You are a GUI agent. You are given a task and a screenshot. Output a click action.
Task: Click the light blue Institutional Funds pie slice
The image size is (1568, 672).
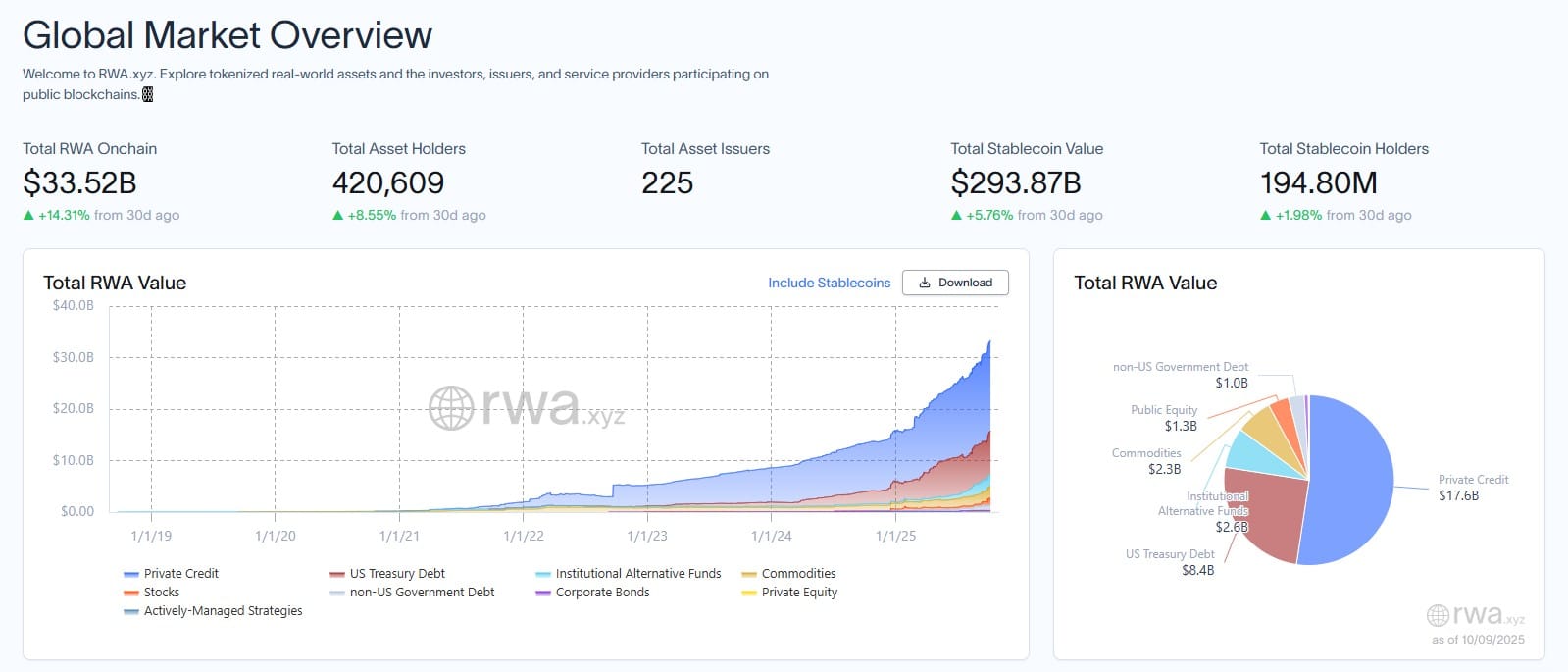pos(1250,453)
